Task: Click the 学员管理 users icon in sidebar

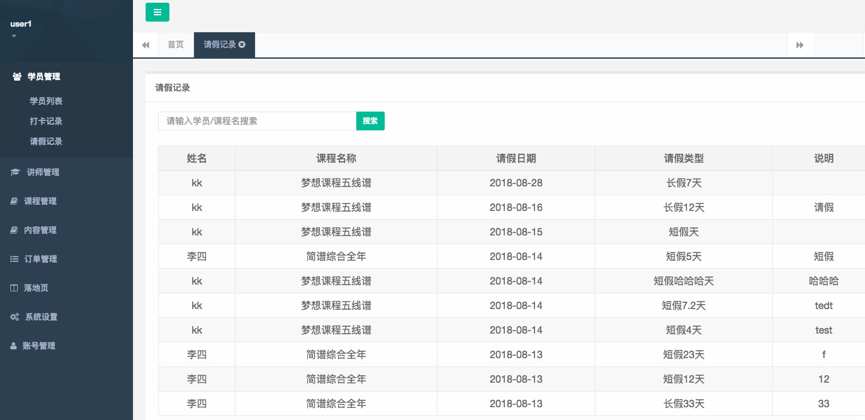Action: [x=16, y=77]
